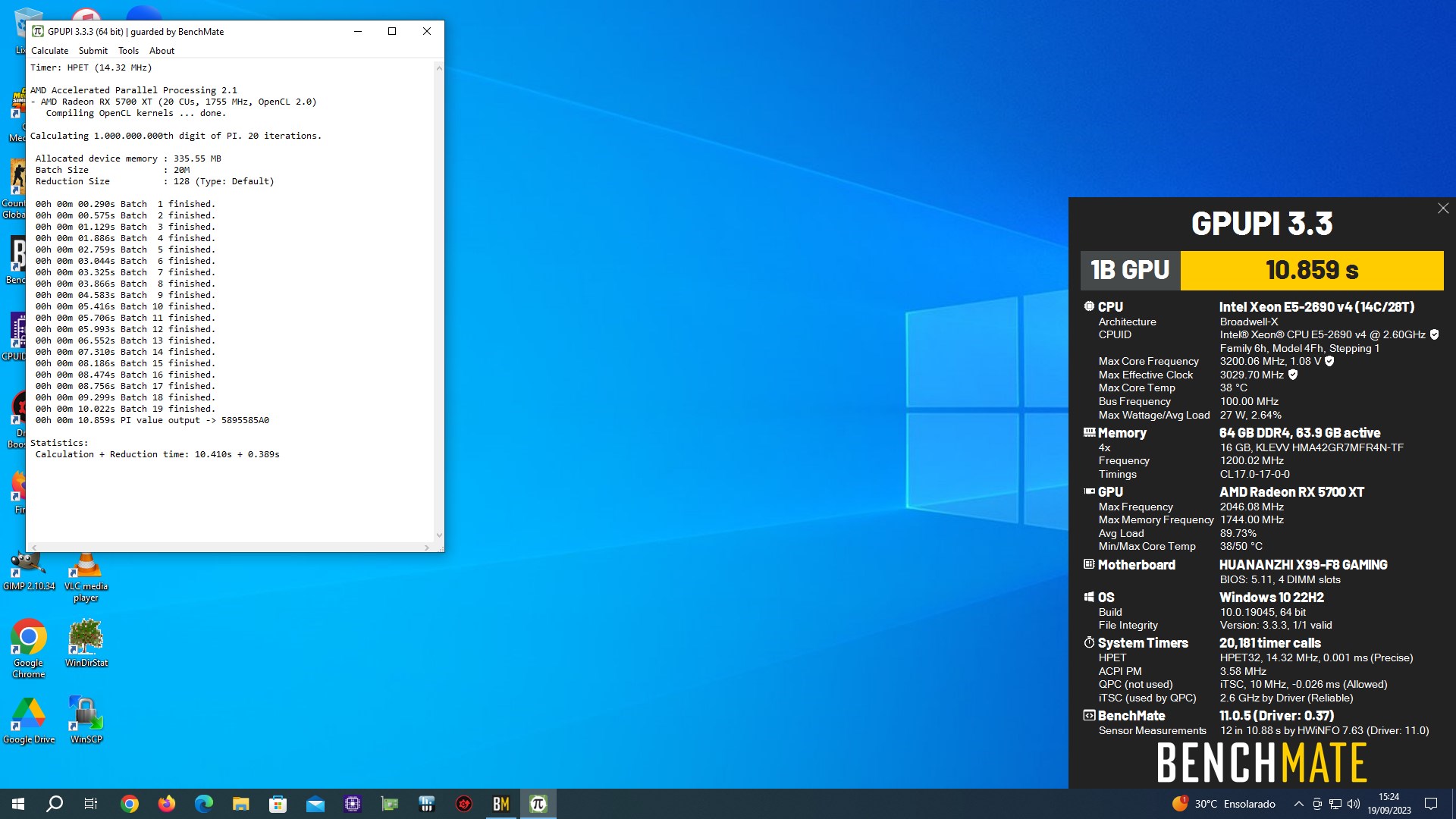Open the green graphics card taskbar icon

(390, 804)
